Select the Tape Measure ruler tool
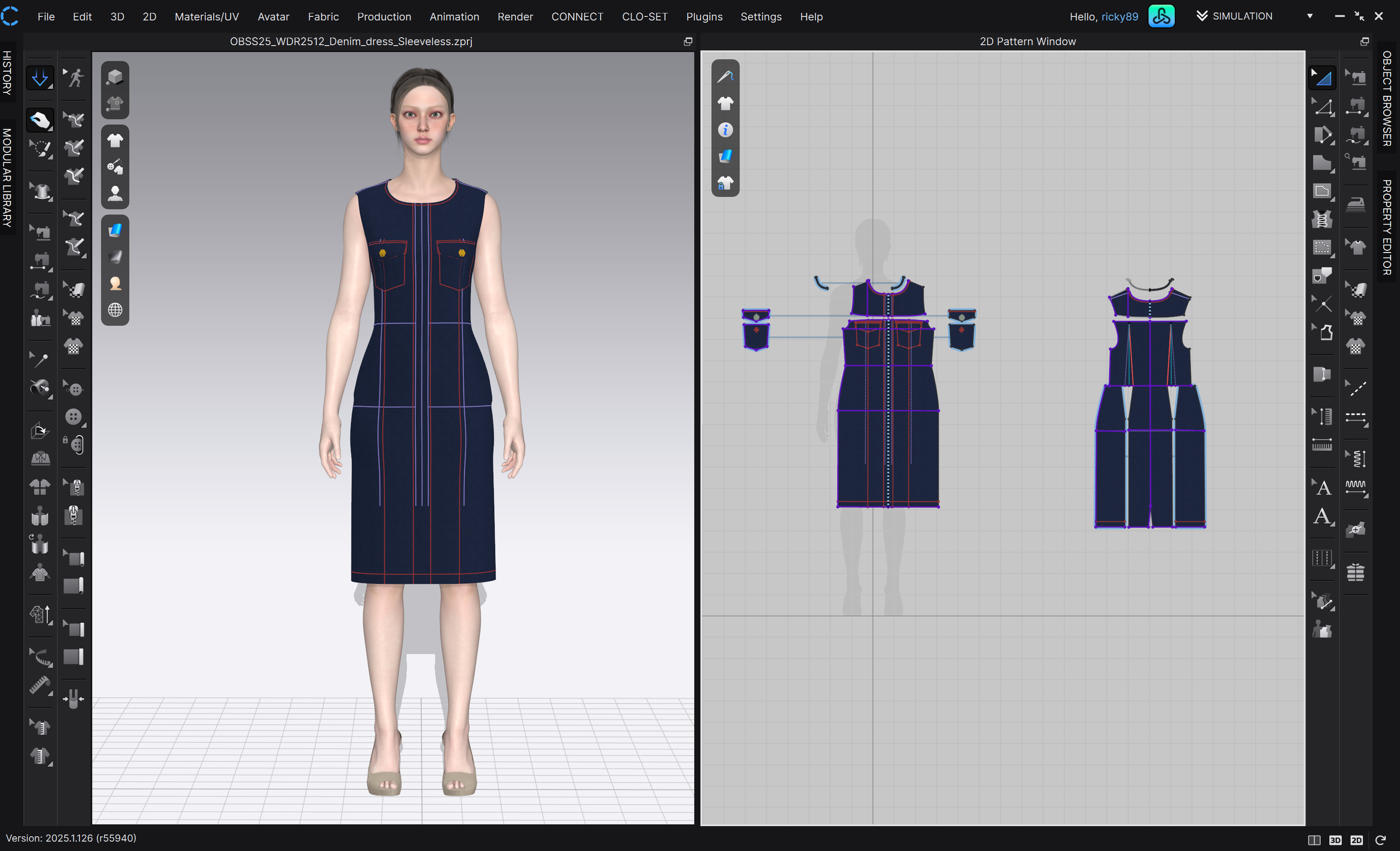Screen dimensions: 1400x851 [x=40, y=686]
